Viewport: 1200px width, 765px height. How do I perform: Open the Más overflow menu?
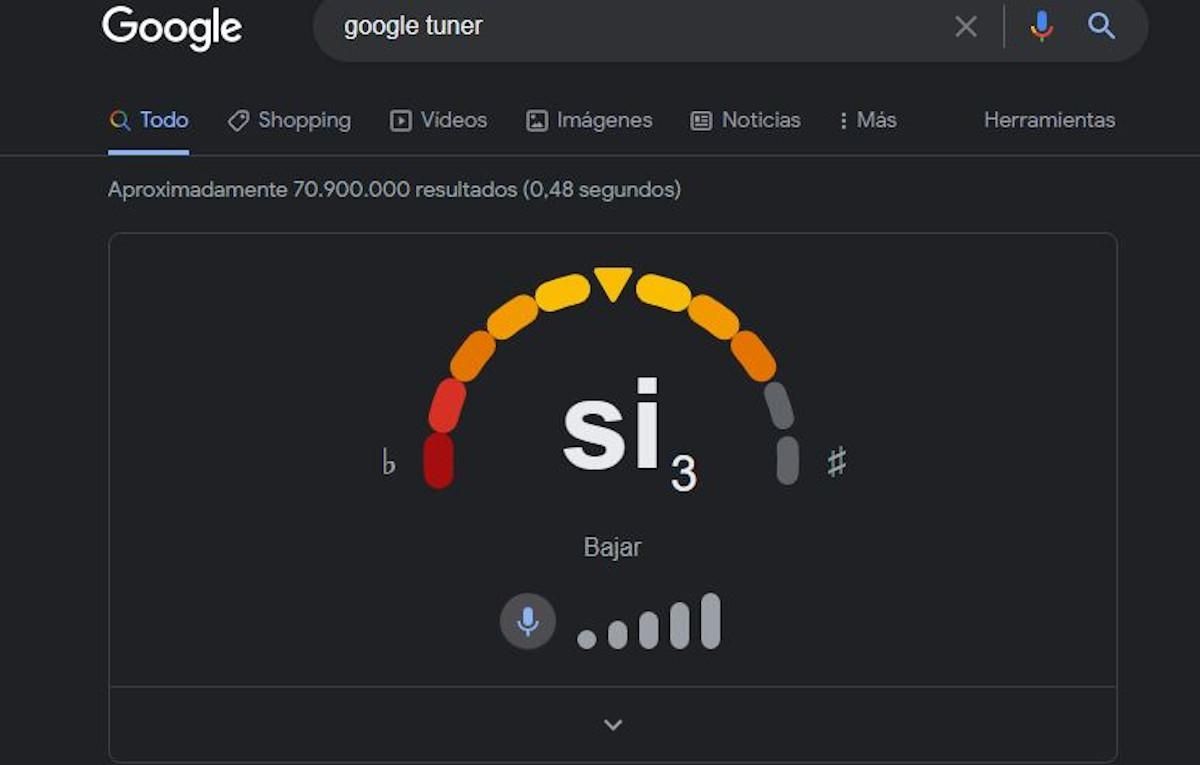click(x=866, y=121)
